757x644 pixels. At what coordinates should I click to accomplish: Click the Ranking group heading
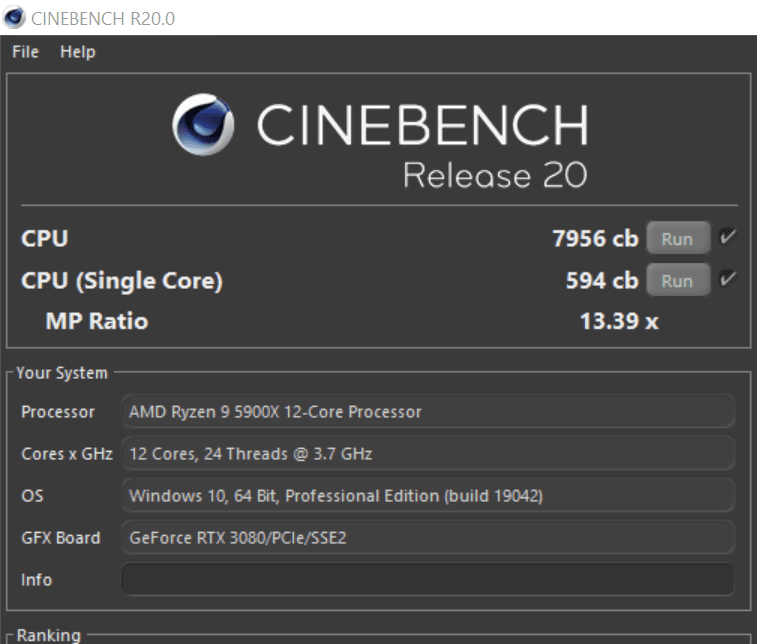(x=48, y=635)
